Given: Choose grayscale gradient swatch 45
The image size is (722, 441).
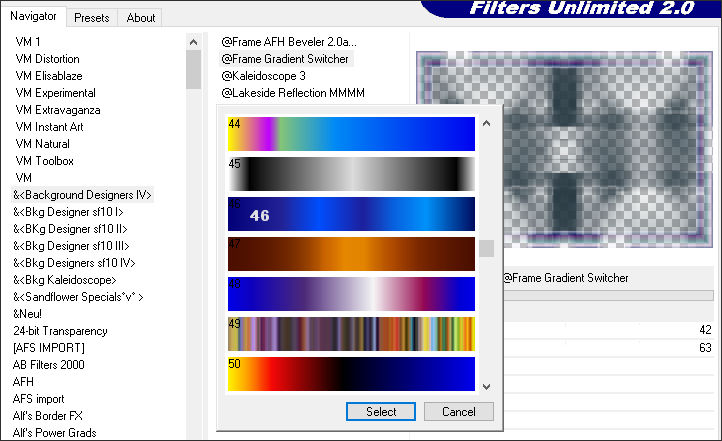Looking at the screenshot, I should (x=351, y=174).
